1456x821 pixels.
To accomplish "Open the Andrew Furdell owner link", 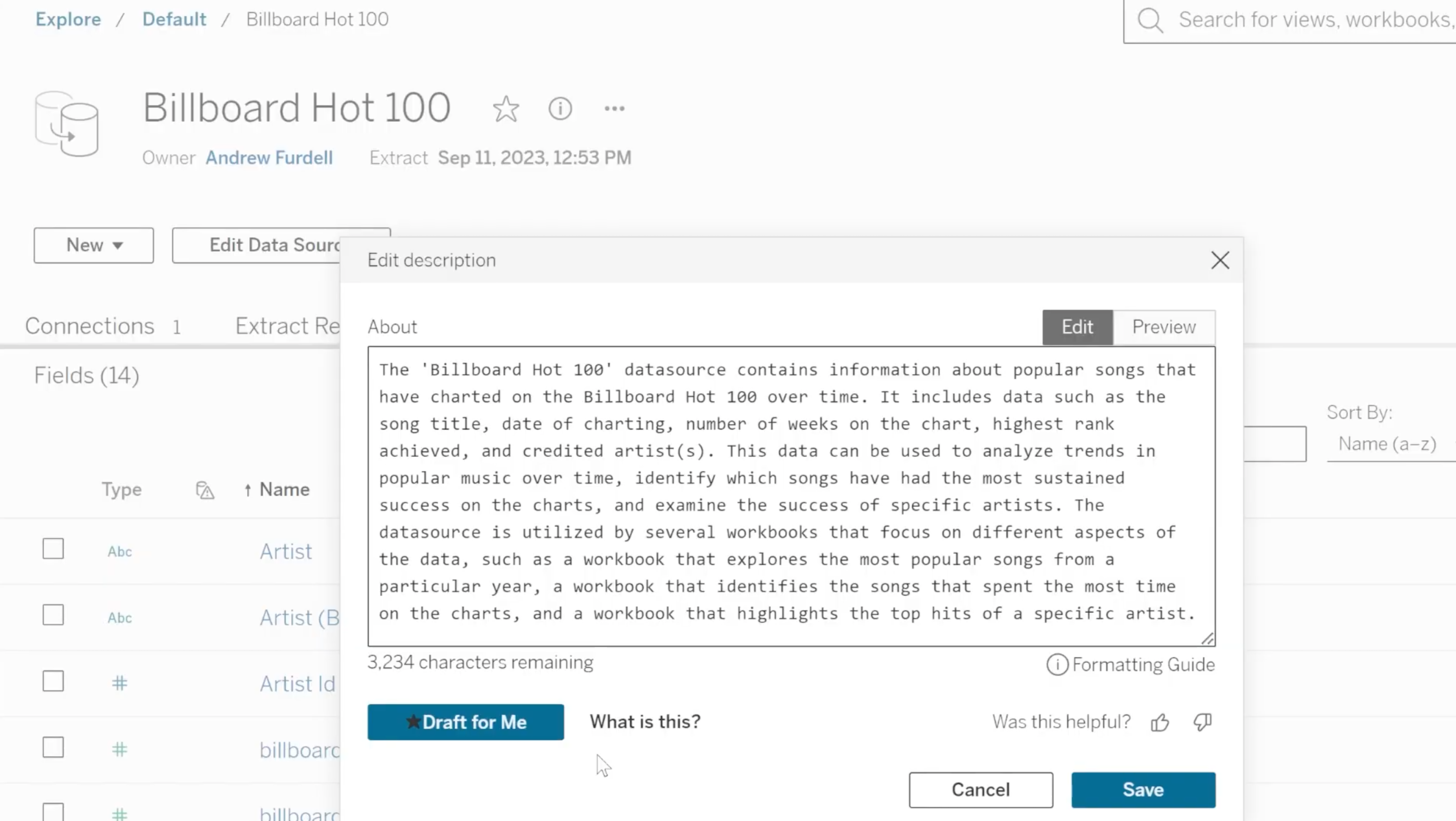I will tap(270, 158).
